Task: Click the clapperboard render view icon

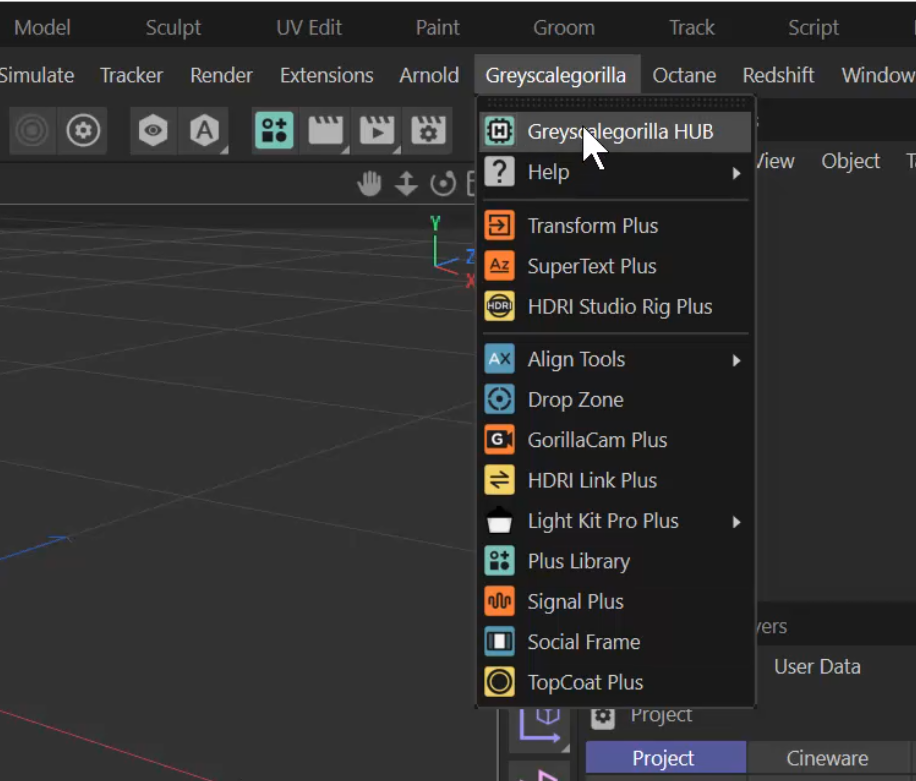Action: (325, 130)
